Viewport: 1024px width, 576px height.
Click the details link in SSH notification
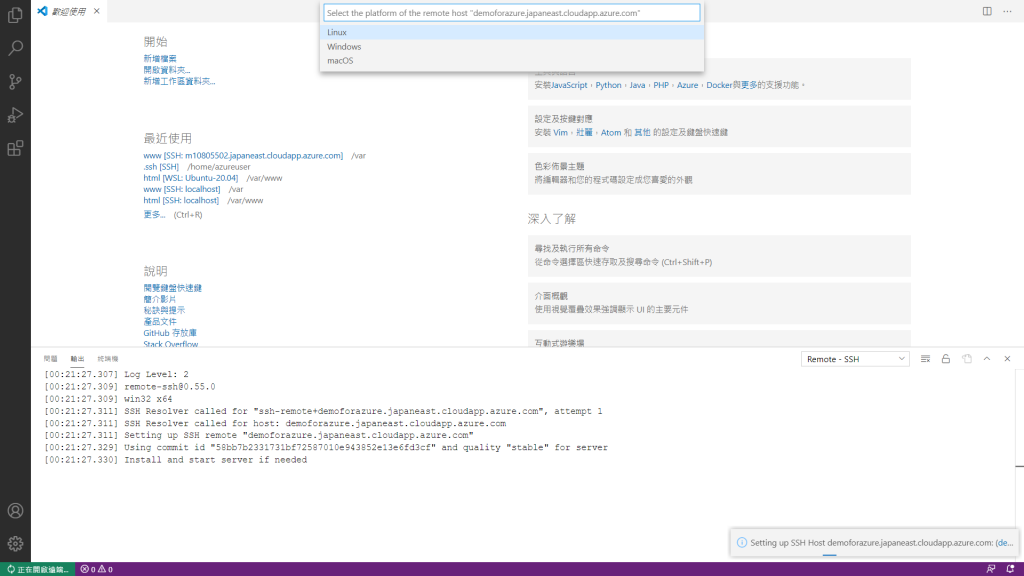[1004, 543]
